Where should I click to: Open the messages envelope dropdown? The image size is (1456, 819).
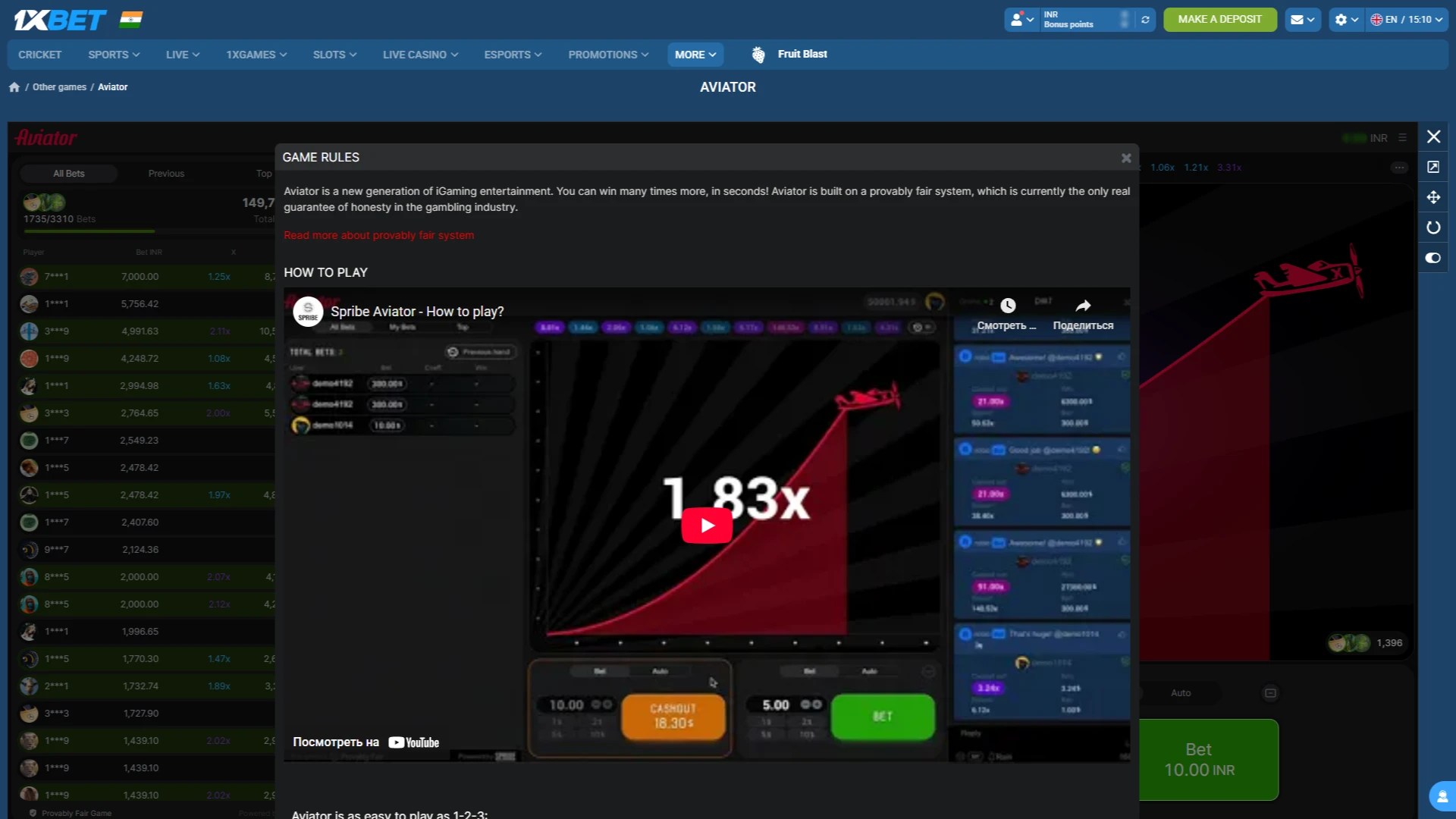(x=1303, y=20)
